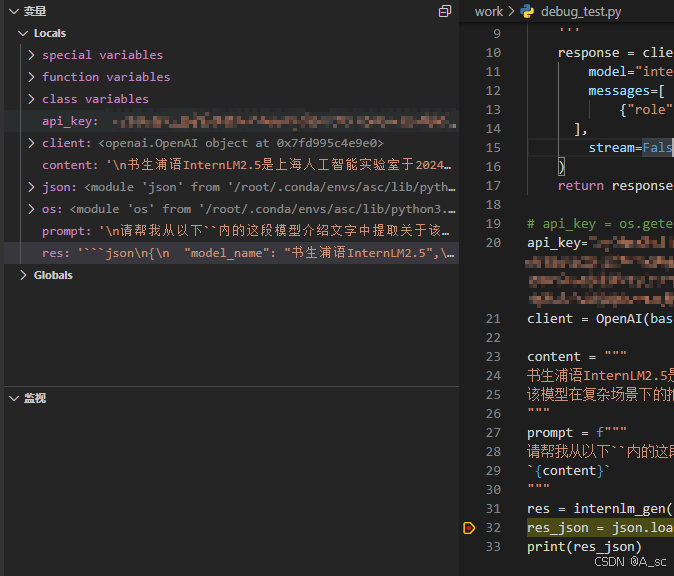
Task: Select the api_key variable row
Action: click(231, 121)
